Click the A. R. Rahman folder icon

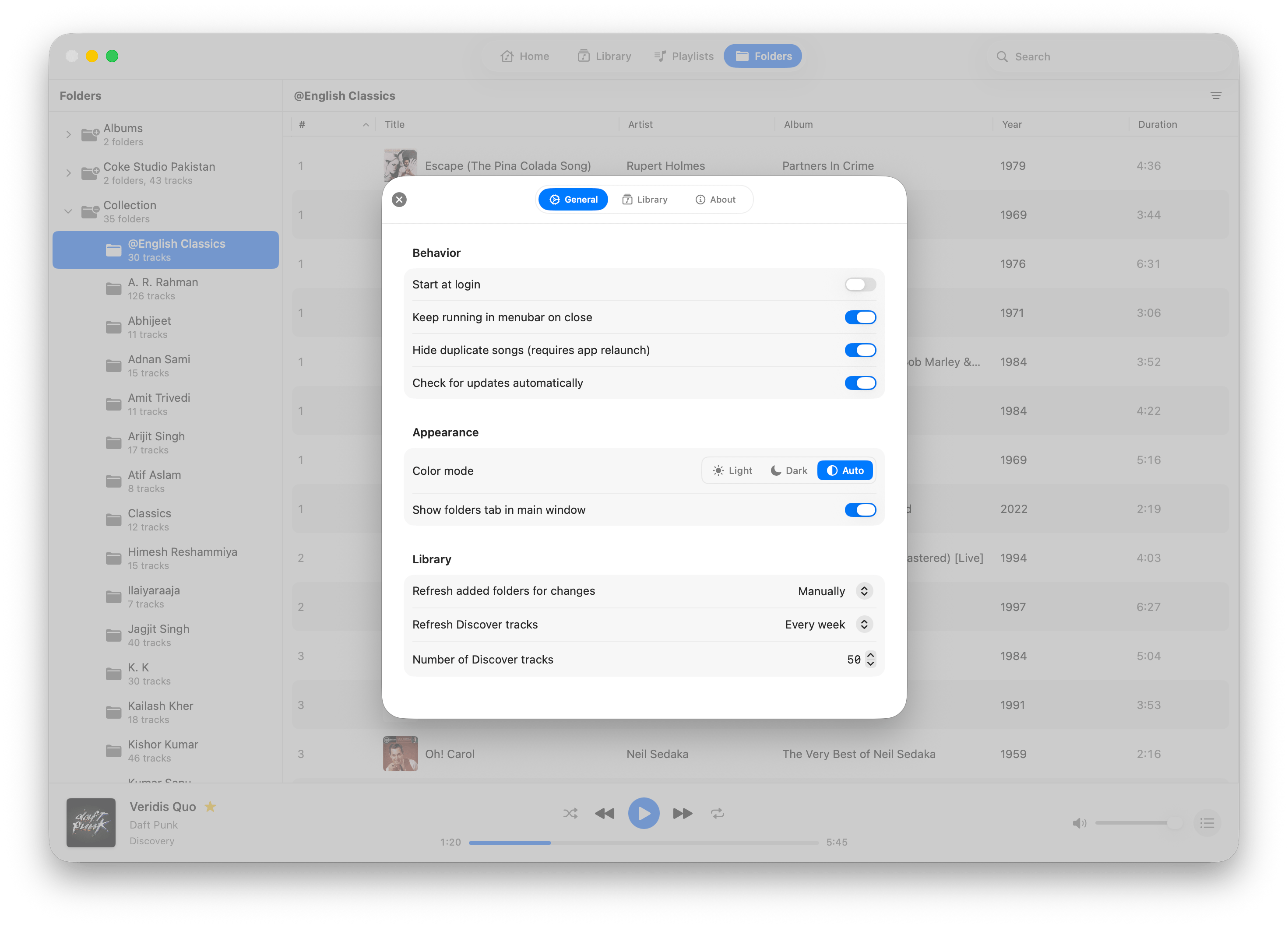(x=113, y=289)
